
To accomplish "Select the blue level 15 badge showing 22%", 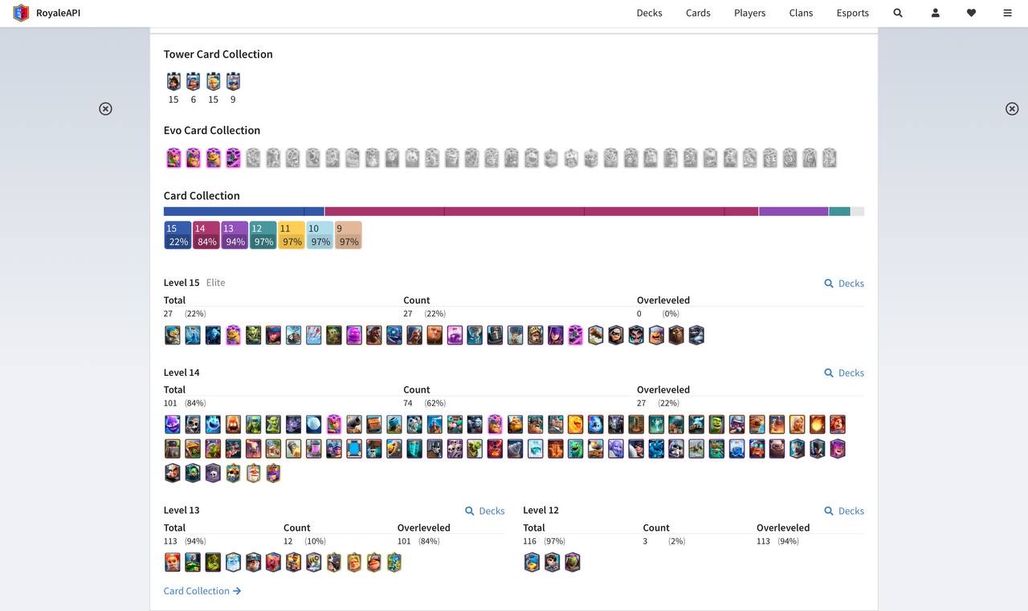I will pos(177,235).
